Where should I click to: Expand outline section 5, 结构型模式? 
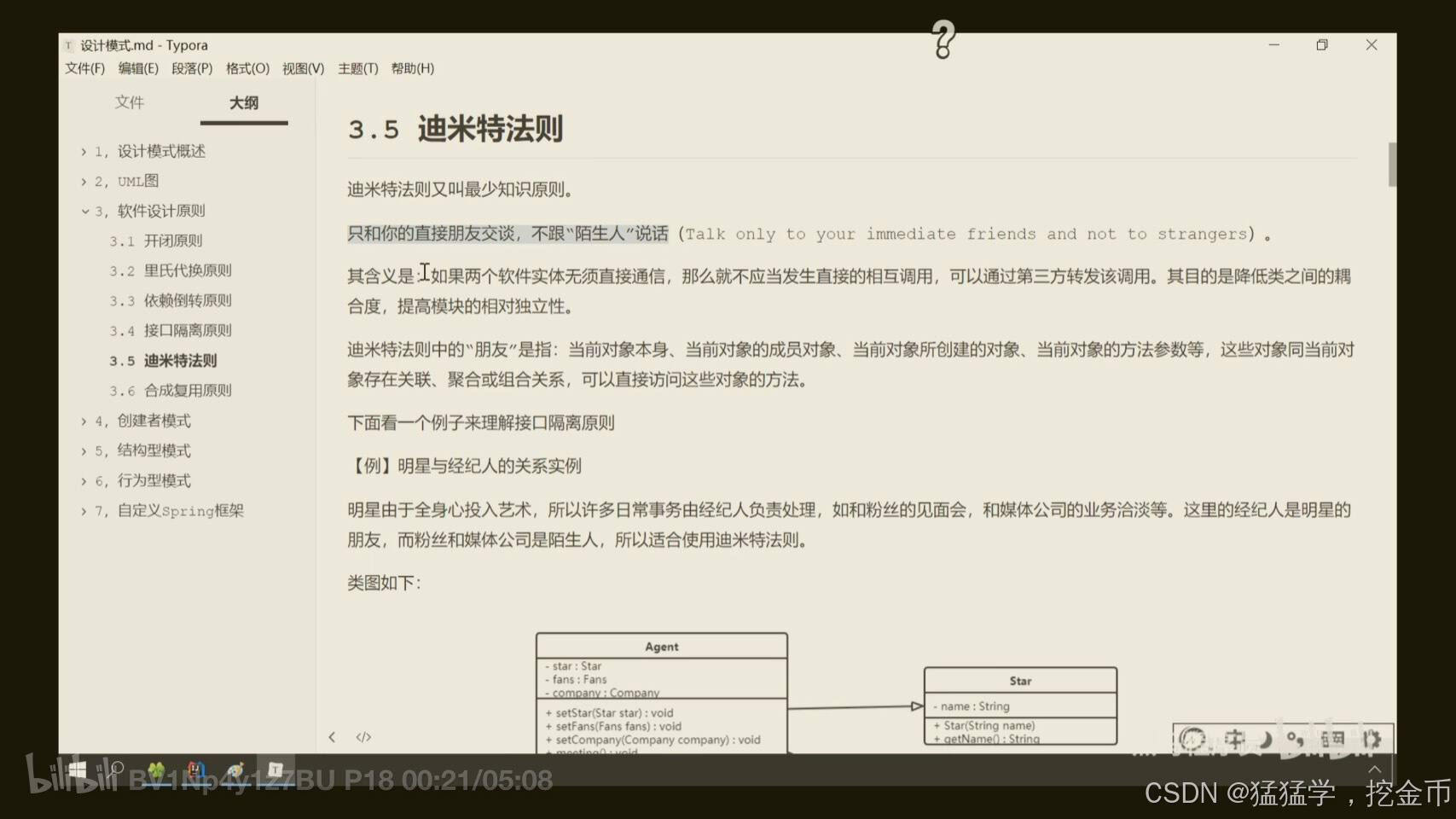pos(84,451)
